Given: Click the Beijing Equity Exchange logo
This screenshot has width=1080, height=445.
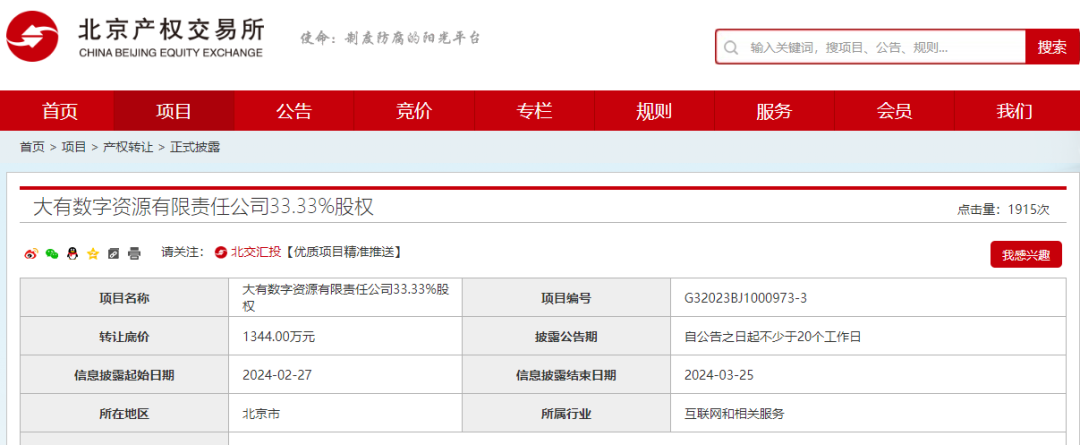Looking at the screenshot, I should (x=136, y=37).
